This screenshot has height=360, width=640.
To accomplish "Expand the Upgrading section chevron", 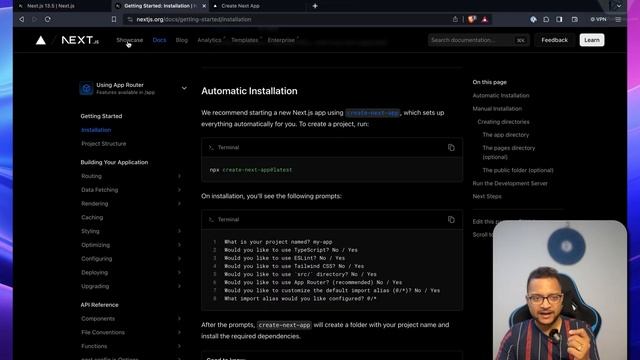I will [179, 286].
